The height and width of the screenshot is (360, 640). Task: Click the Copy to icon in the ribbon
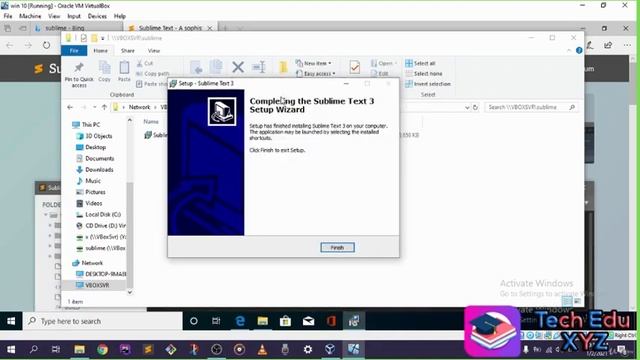(216, 67)
